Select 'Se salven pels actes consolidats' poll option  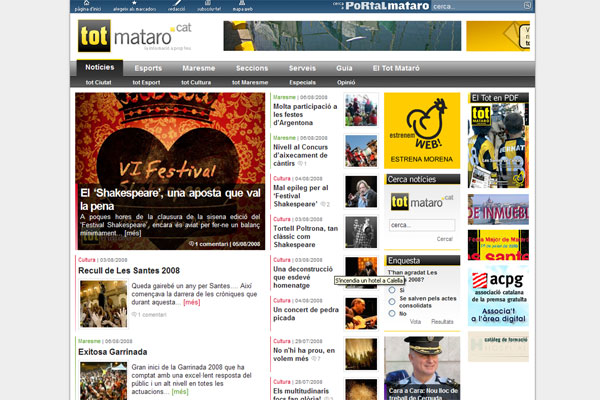click(x=391, y=301)
